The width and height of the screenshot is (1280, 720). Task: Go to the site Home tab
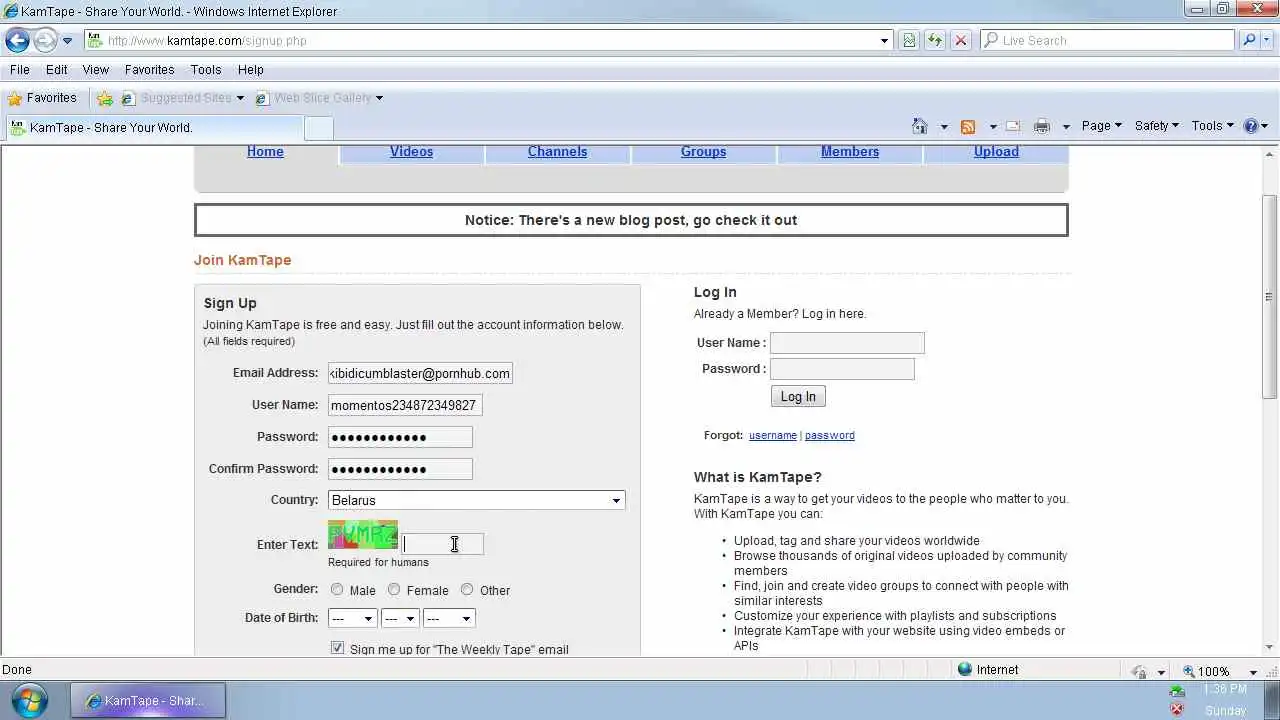pyautogui.click(x=265, y=152)
